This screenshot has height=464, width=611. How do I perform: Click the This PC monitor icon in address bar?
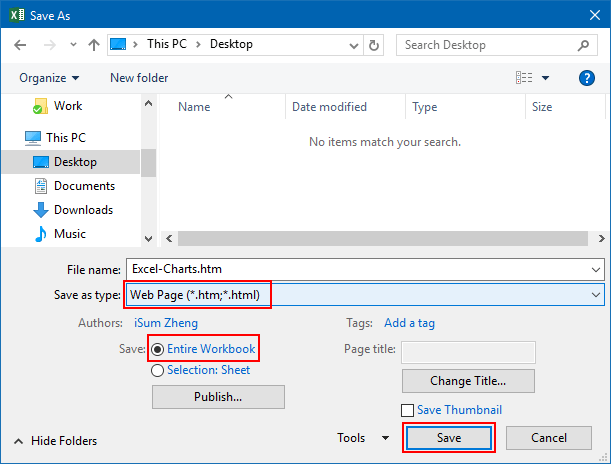coord(118,44)
